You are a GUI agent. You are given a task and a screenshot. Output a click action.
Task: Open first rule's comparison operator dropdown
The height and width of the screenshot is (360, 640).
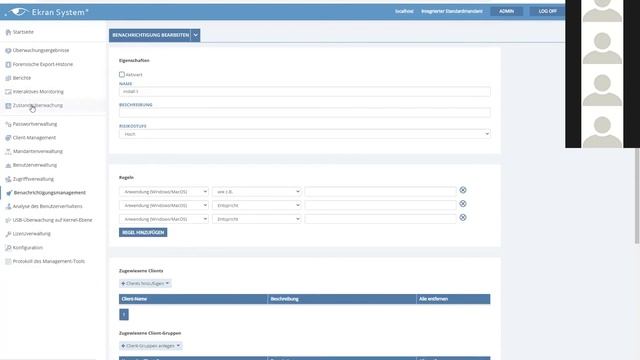[257, 191]
